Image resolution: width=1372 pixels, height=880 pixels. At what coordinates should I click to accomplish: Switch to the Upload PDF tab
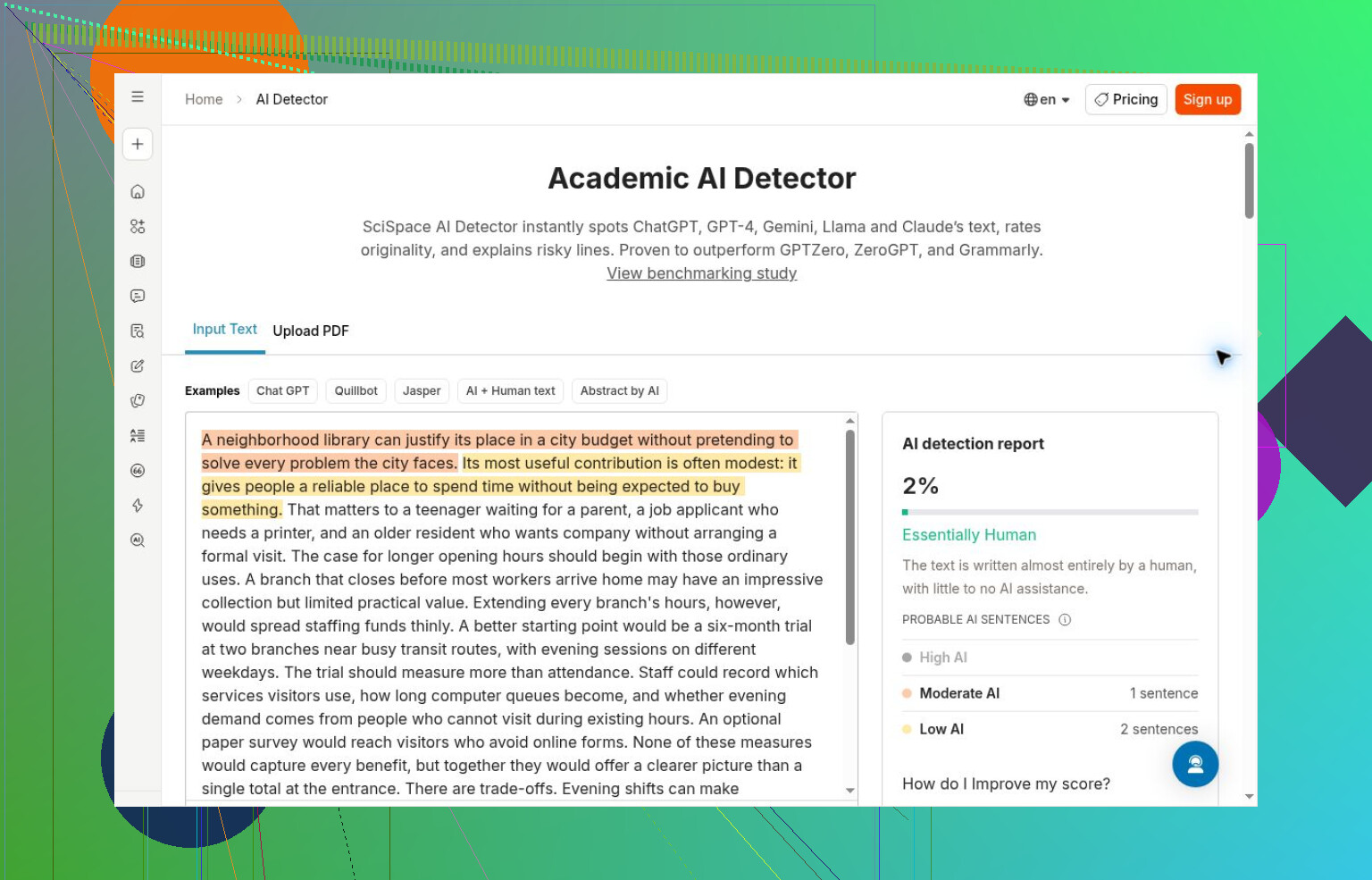[311, 331]
